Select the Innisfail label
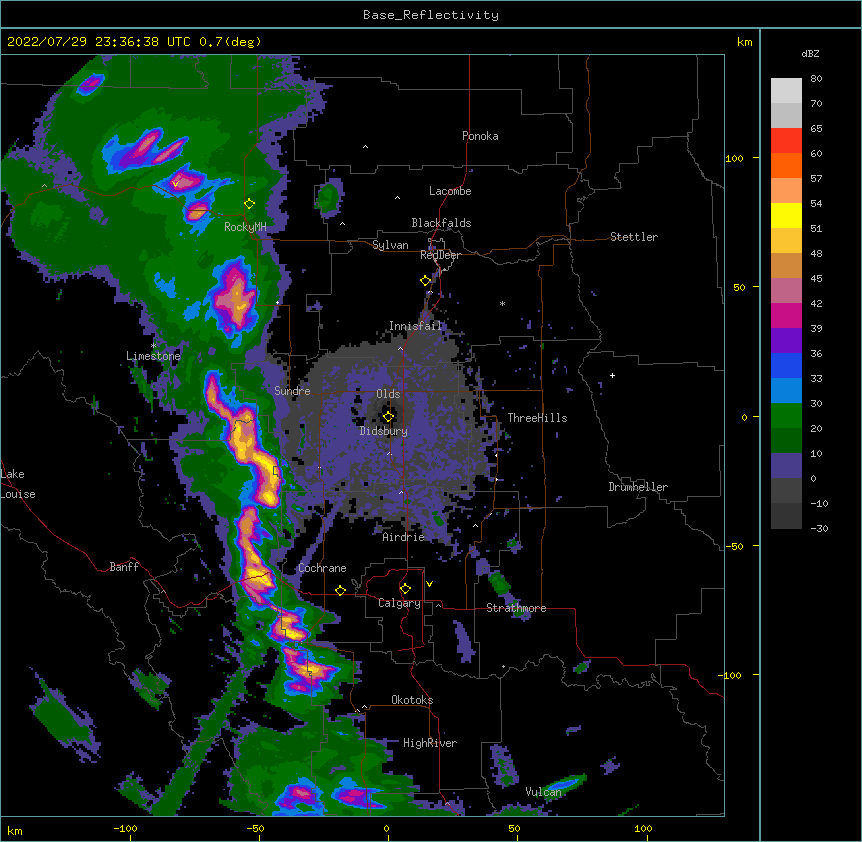The width and height of the screenshot is (862, 842). [415, 326]
